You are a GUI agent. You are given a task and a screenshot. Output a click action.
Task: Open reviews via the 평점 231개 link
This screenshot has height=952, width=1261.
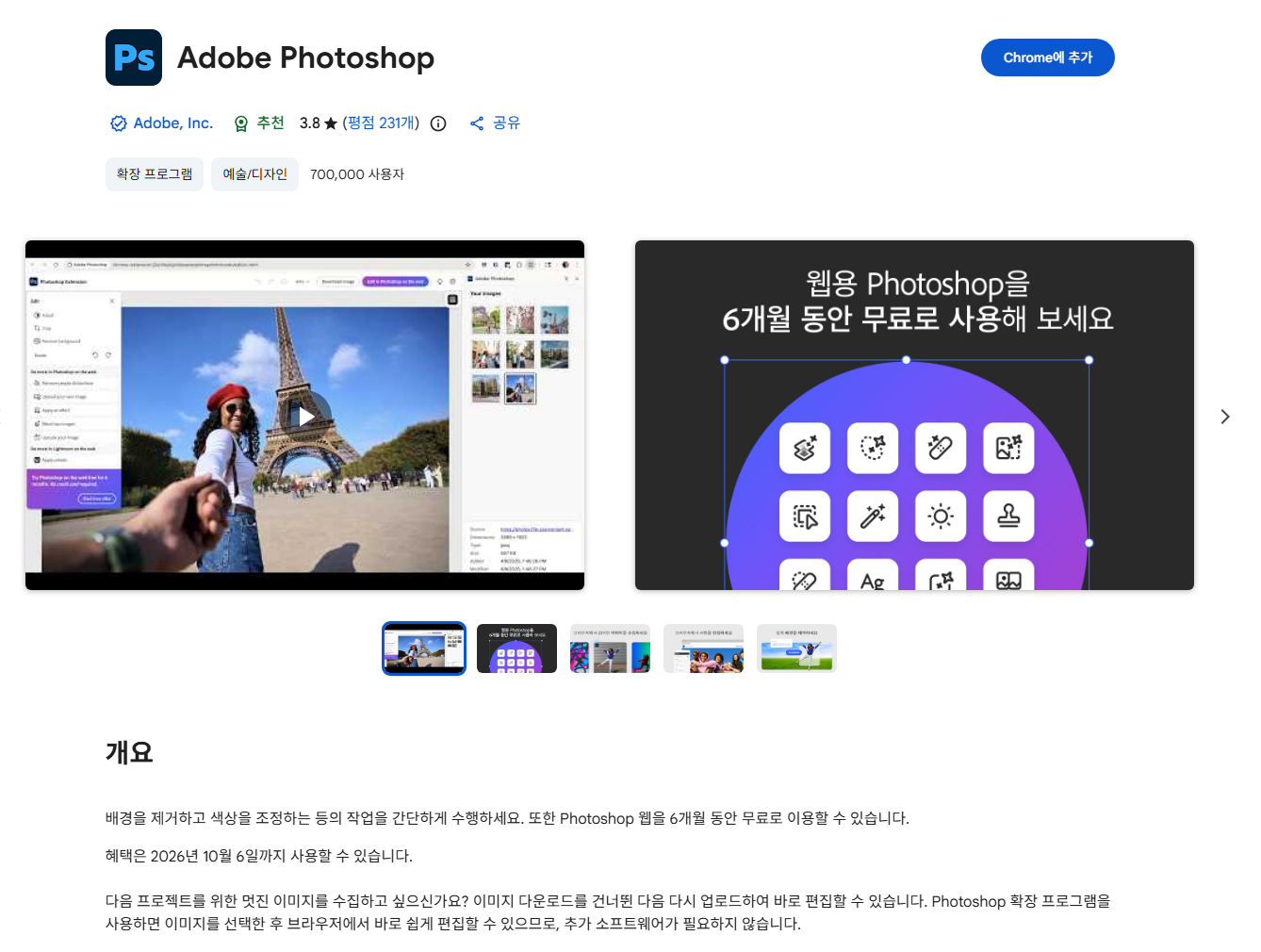[x=381, y=123]
